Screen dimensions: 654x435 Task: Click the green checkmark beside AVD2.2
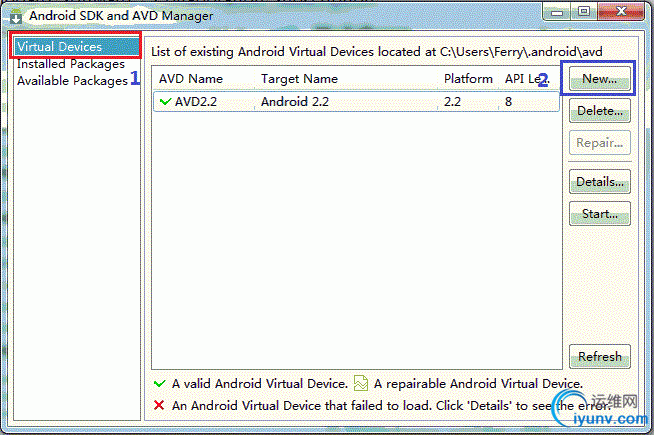(x=165, y=101)
